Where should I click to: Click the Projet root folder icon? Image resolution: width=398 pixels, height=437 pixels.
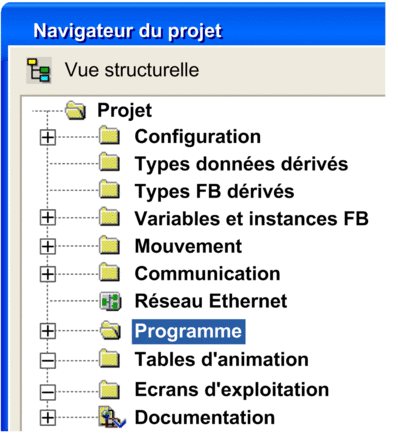click(76, 110)
